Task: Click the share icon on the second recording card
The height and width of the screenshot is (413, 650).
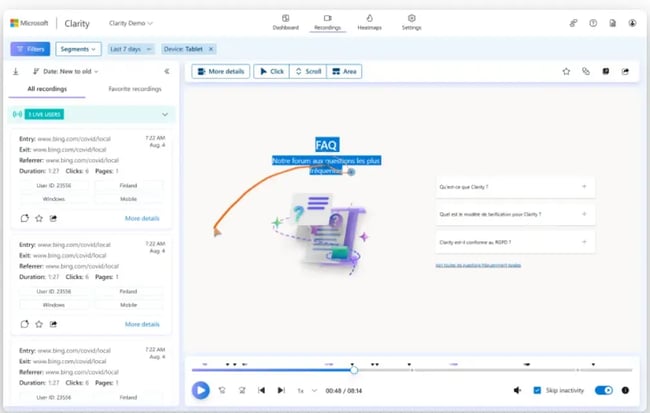Action: pos(53,324)
